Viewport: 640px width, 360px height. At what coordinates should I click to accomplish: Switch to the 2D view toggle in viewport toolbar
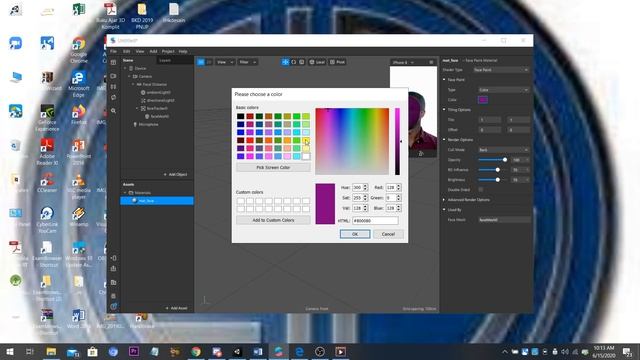[209, 62]
